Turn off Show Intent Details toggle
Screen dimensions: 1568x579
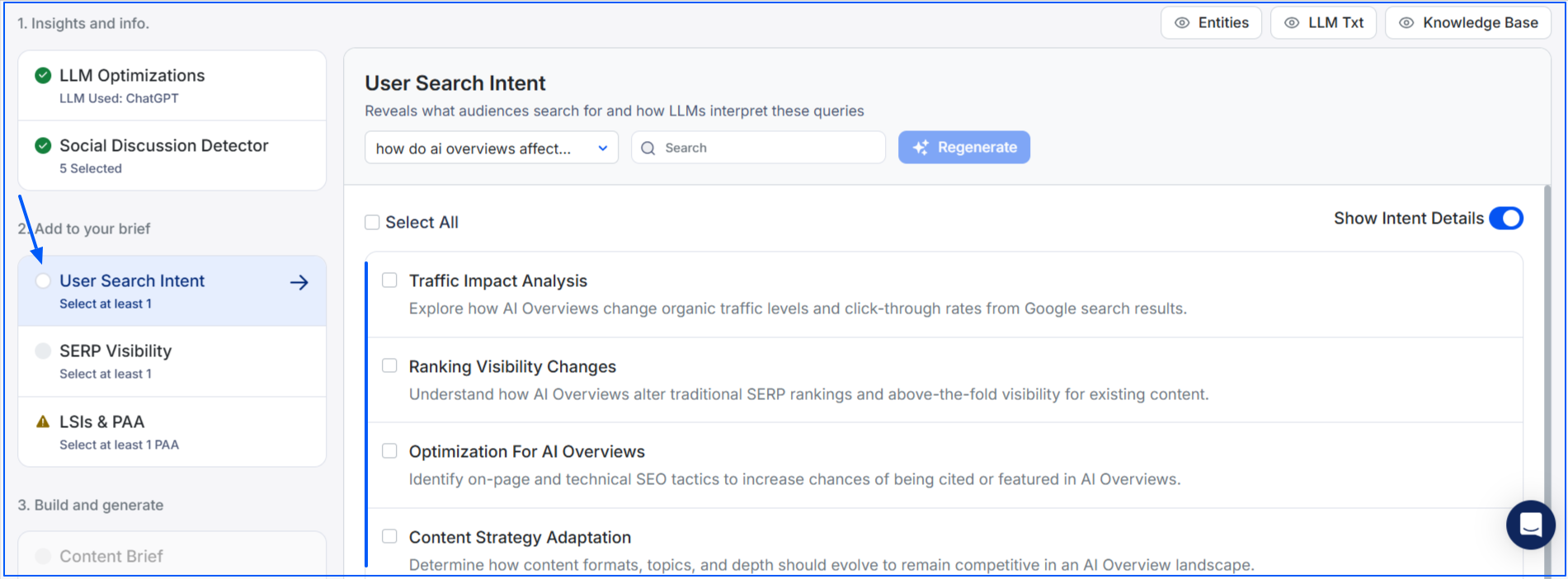pos(1506,219)
